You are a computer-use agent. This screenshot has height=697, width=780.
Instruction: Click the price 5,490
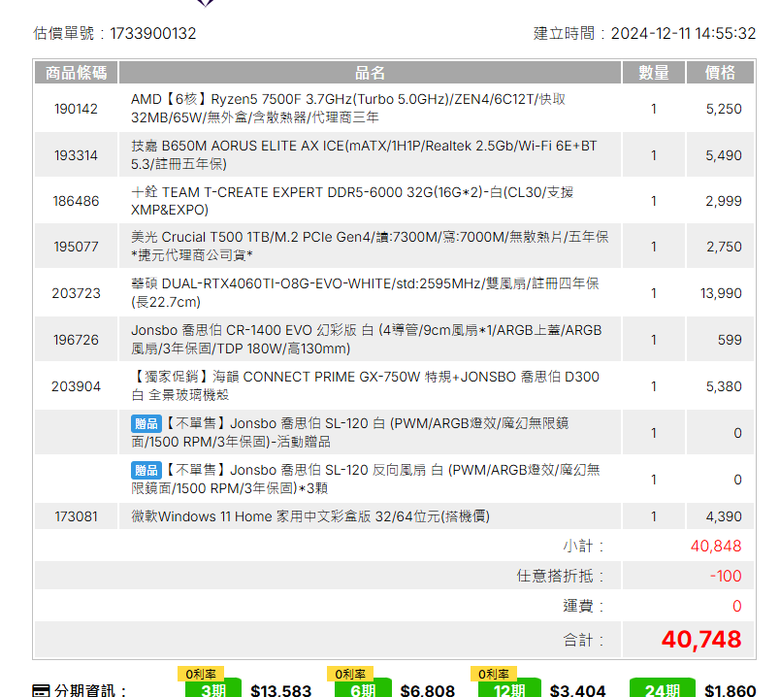pyautogui.click(x=724, y=155)
